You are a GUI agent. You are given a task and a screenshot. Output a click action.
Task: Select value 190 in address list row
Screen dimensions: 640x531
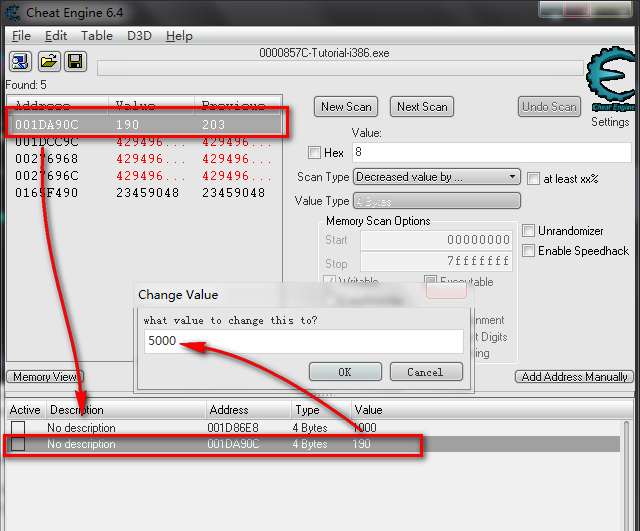[362, 444]
